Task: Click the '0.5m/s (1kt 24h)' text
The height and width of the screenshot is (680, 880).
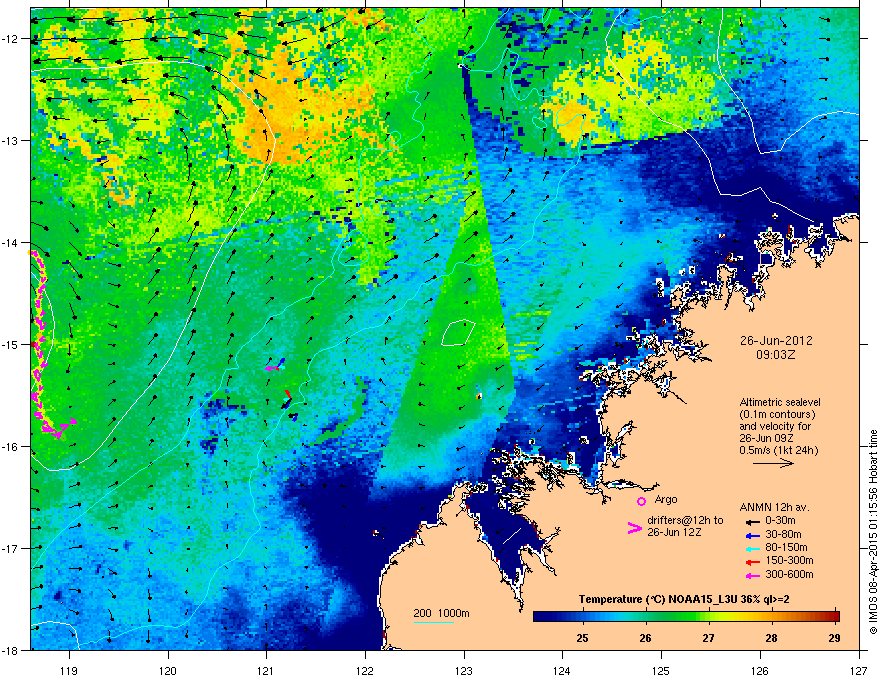Action: pos(778,450)
